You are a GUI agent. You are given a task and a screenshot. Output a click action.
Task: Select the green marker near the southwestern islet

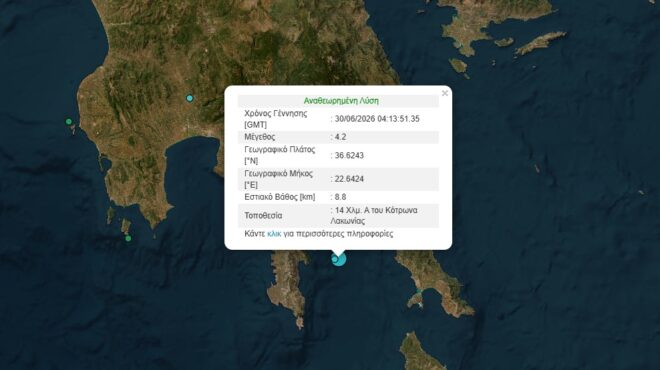coord(128,238)
